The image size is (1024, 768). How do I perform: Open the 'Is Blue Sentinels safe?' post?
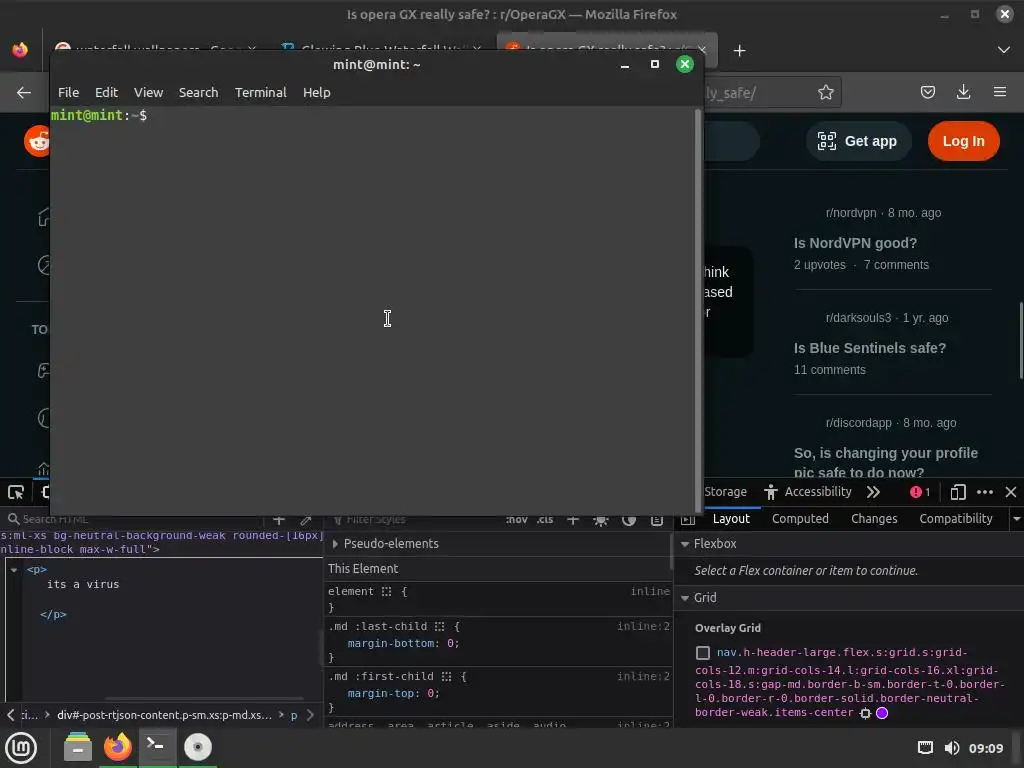(869, 348)
